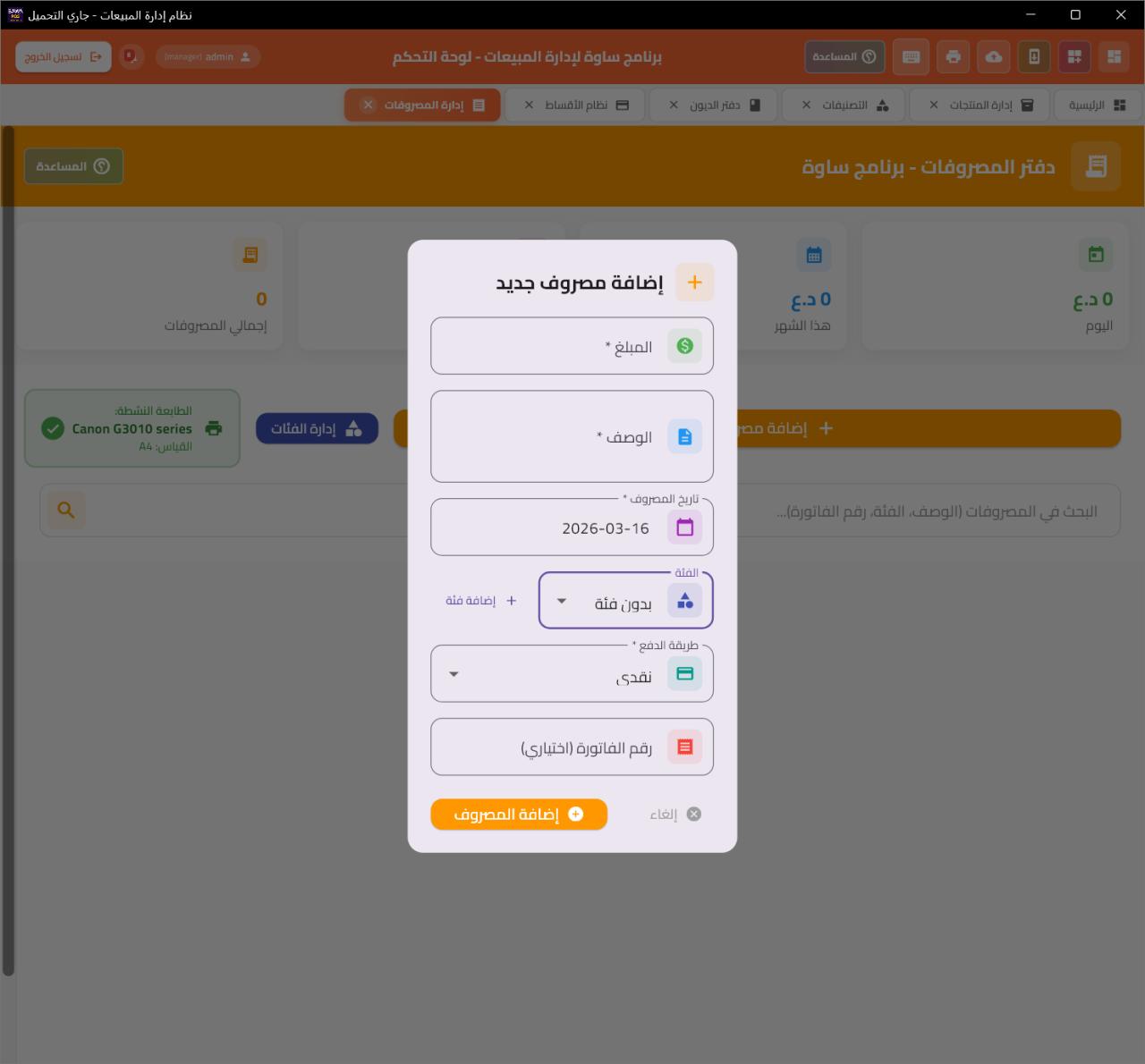
Task: Close the التصنيفات tab
Action: pos(806,105)
